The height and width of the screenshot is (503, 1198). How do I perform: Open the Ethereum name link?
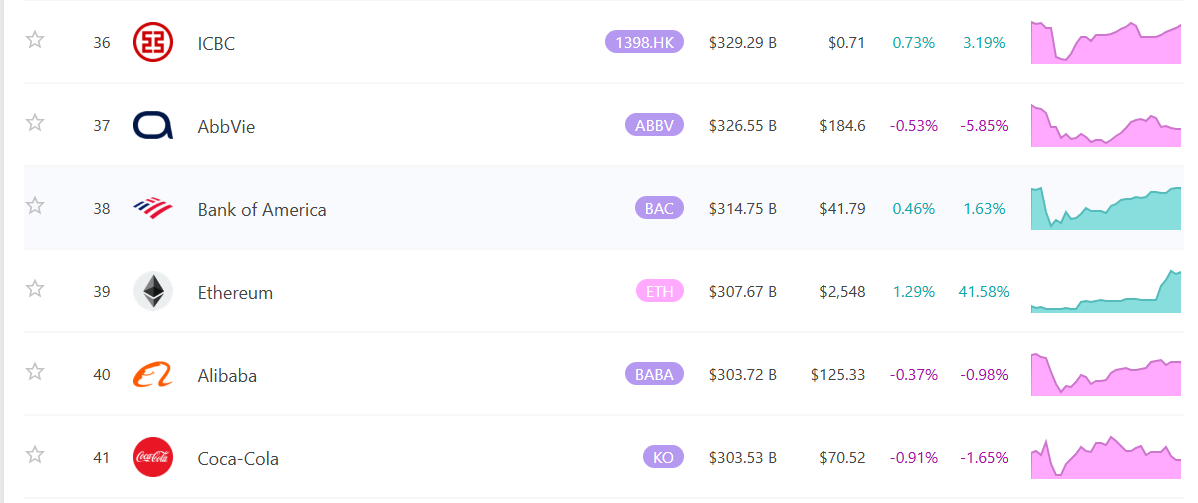[x=235, y=292]
